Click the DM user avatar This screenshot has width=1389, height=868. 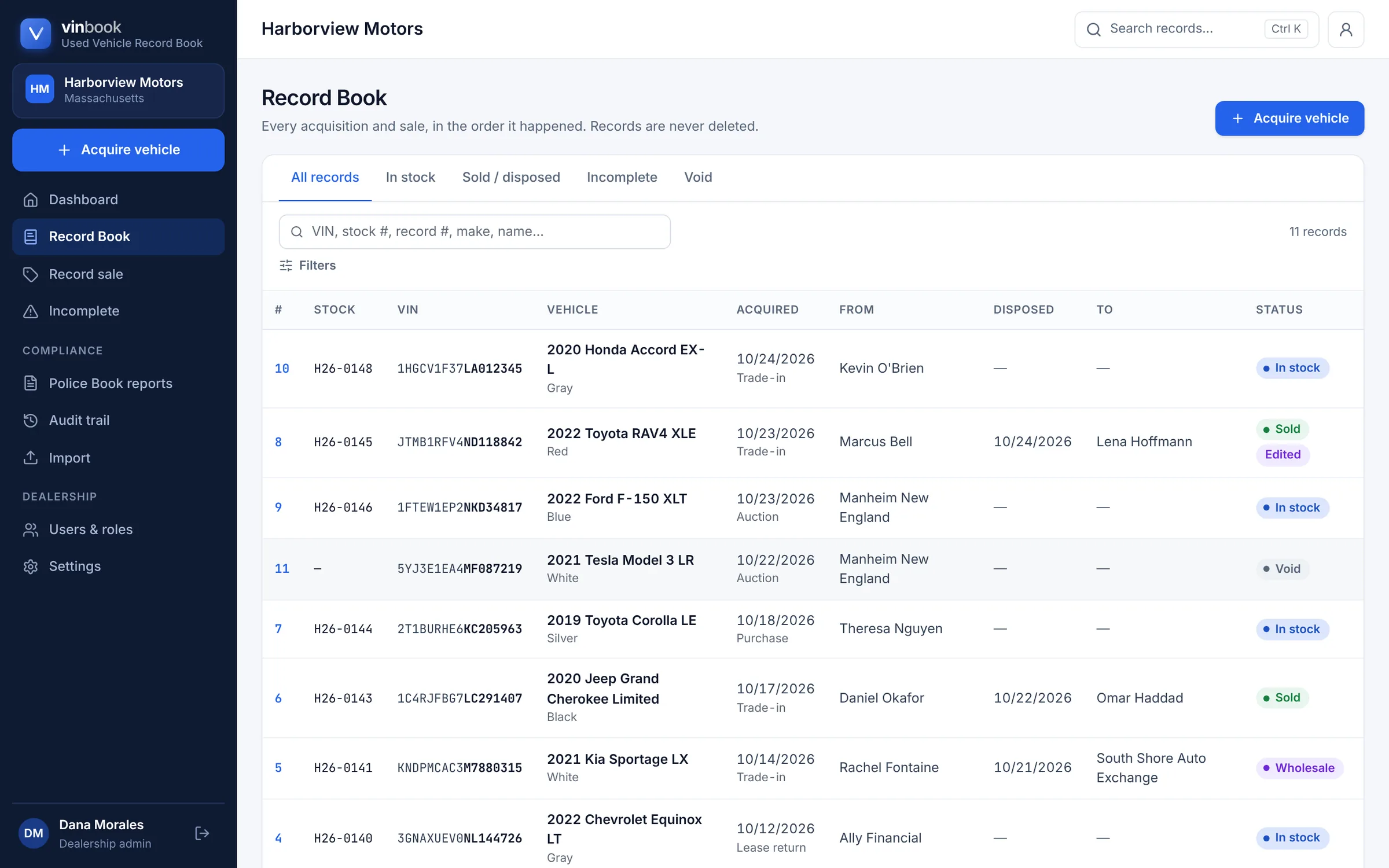coord(34,833)
